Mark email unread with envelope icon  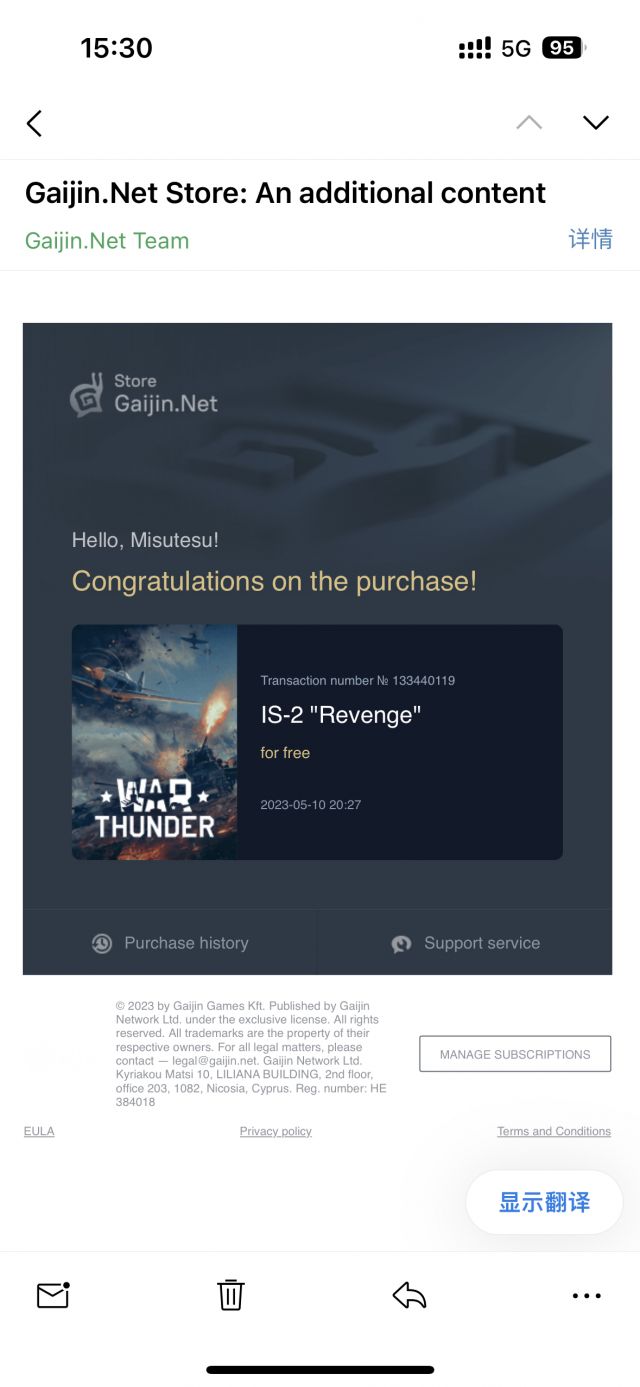[53, 1295]
